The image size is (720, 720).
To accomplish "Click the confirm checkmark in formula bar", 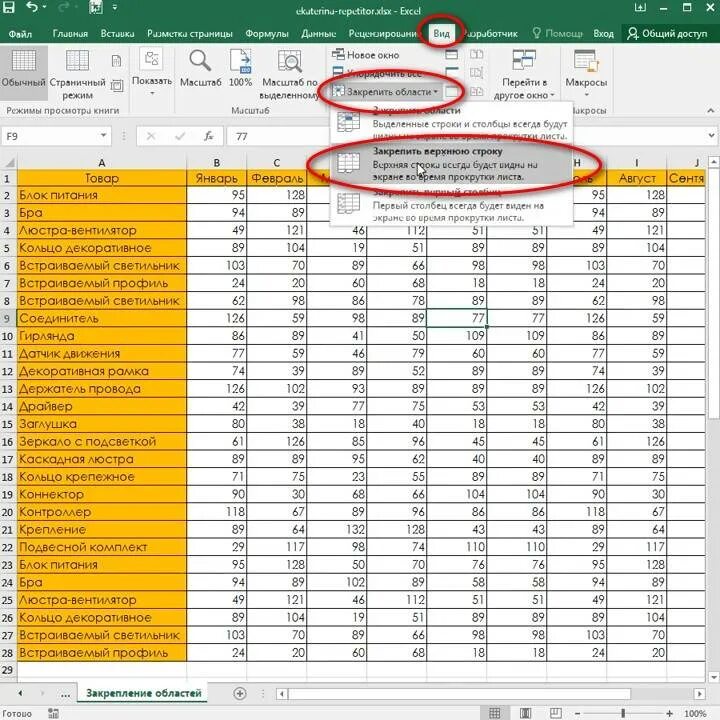I will [x=180, y=136].
